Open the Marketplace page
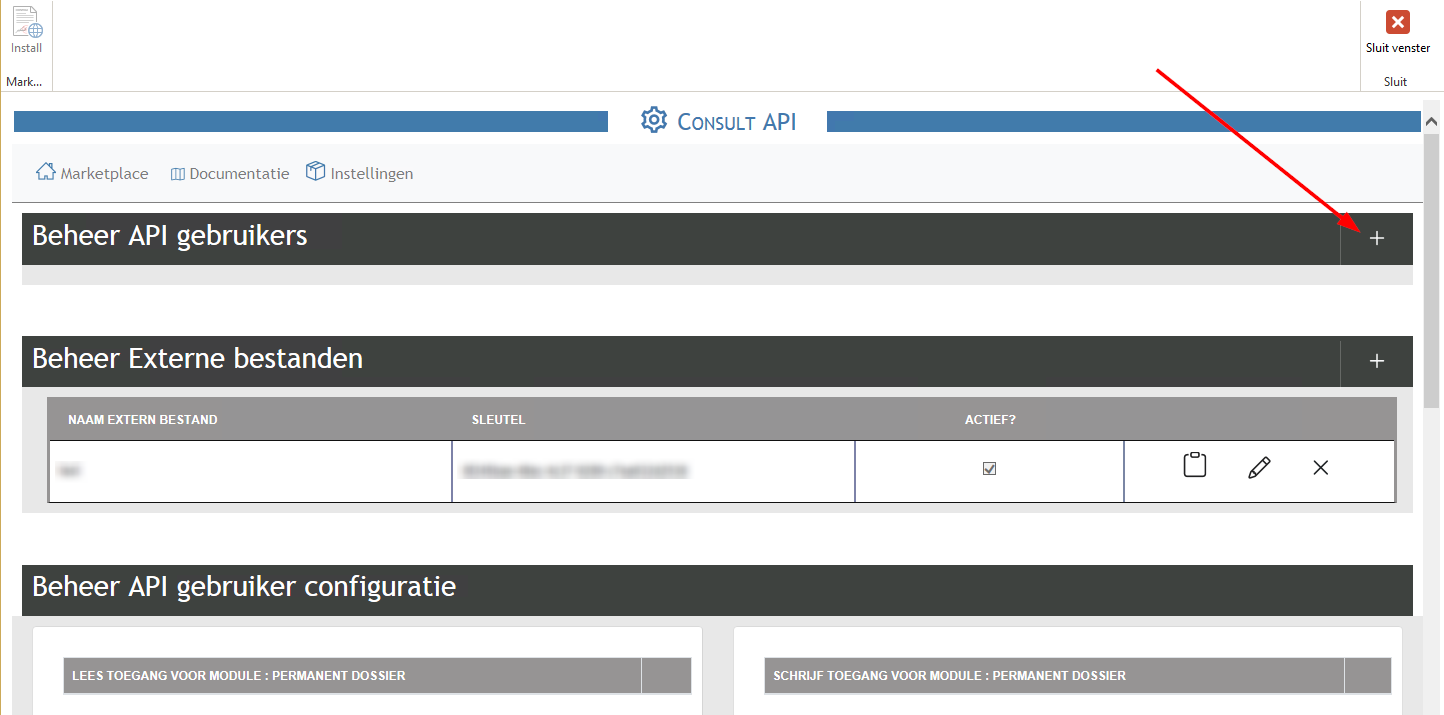This screenshot has height=715, width=1444. pos(93,173)
